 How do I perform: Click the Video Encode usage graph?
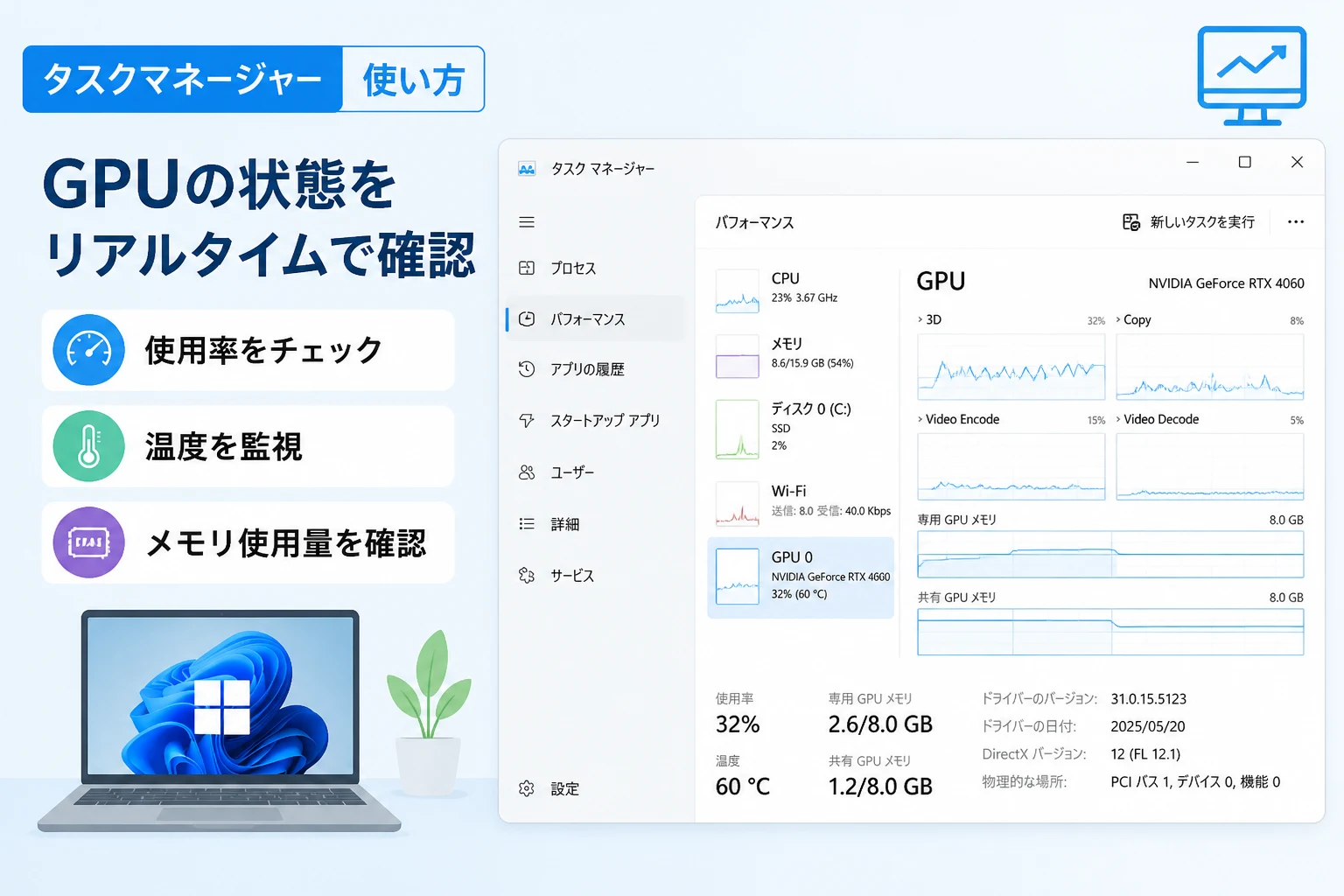click(1011, 466)
